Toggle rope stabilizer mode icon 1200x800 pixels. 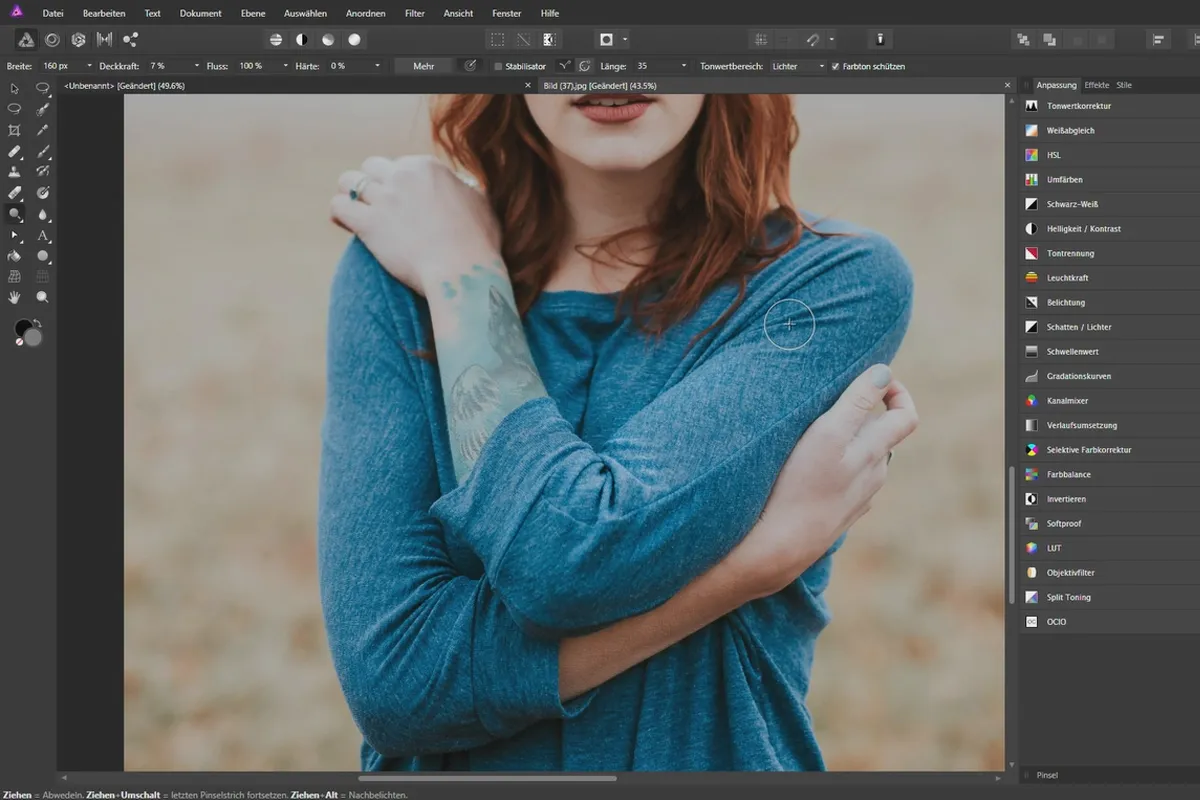tap(566, 66)
